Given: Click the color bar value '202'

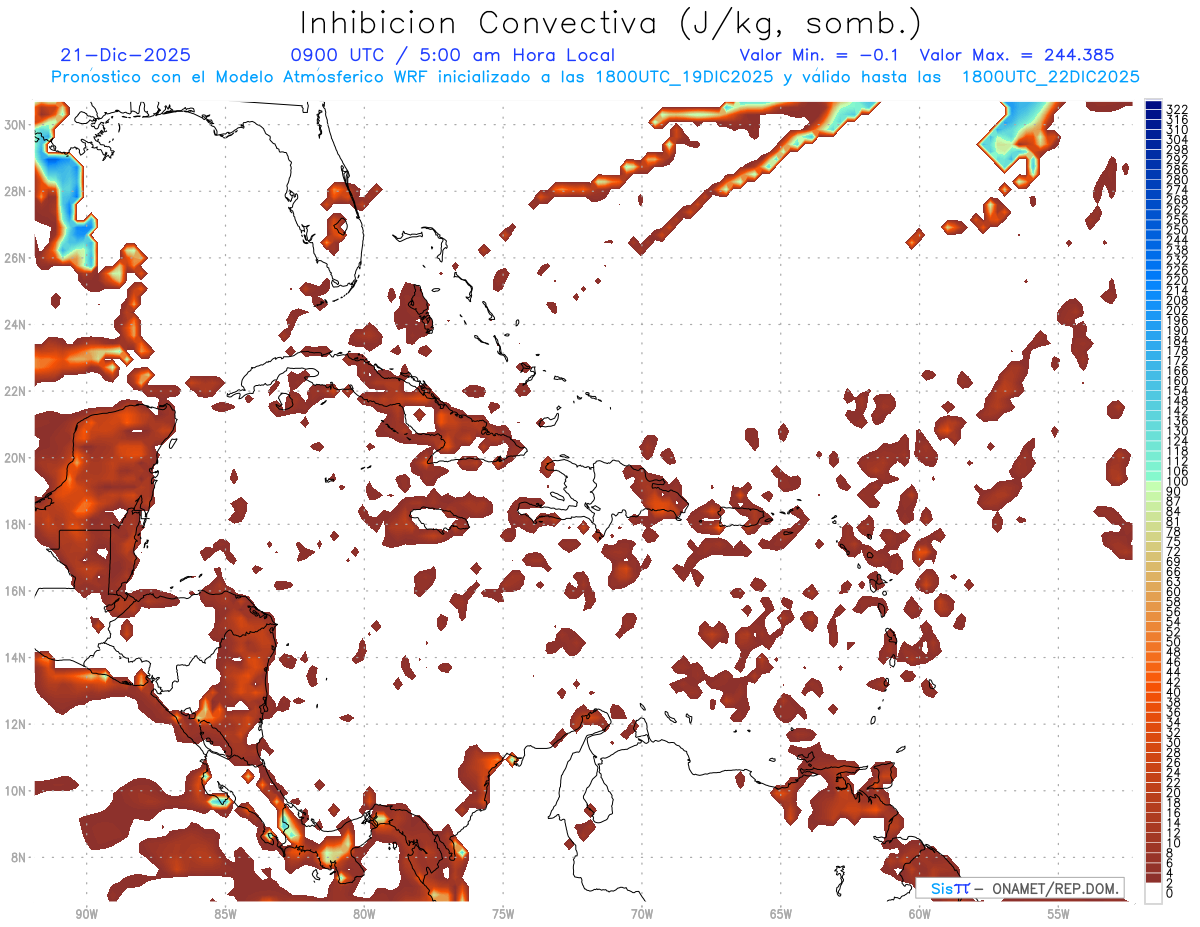Looking at the screenshot, I should (x=1177, y=310).
